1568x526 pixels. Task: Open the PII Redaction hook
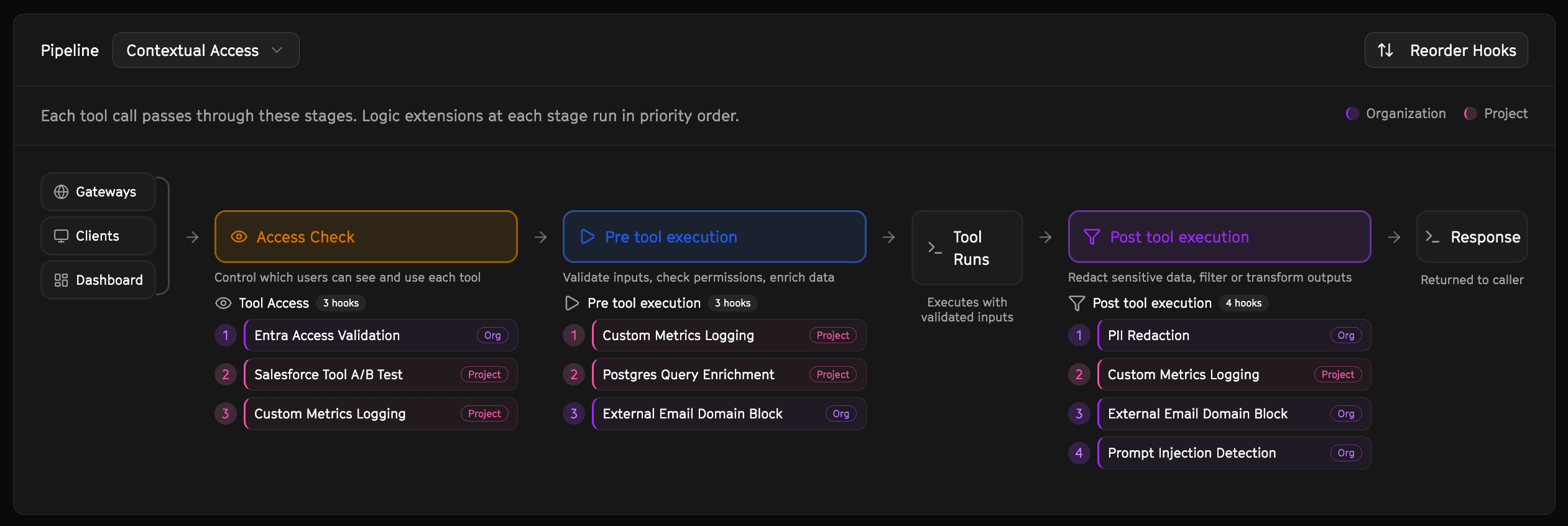1234,336
